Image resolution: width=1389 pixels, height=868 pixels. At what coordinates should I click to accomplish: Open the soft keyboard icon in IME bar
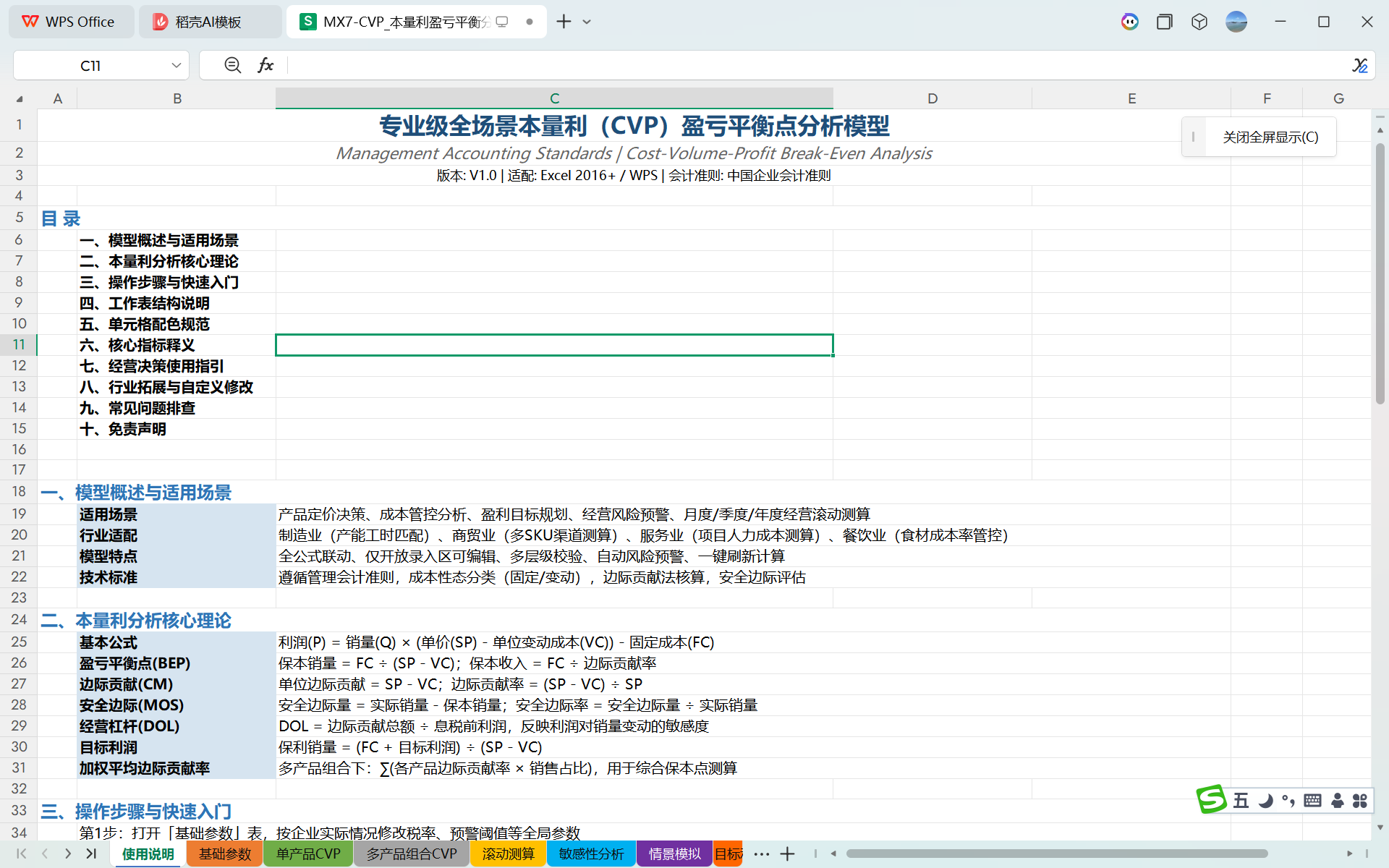[x=1312, y=800]
